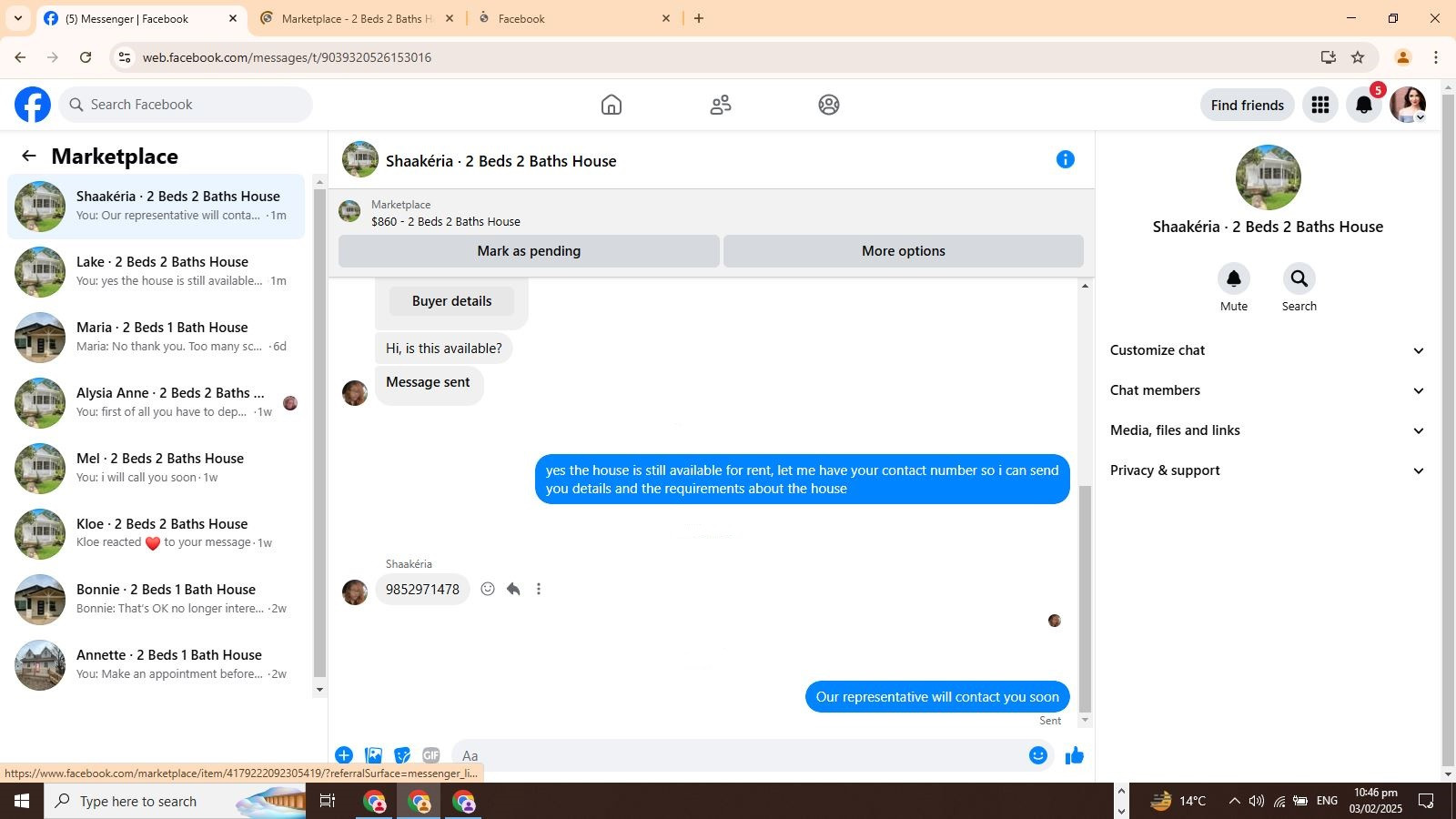
Task: Open Chrome menu three dots
Action: click(x=1436, y=57)
